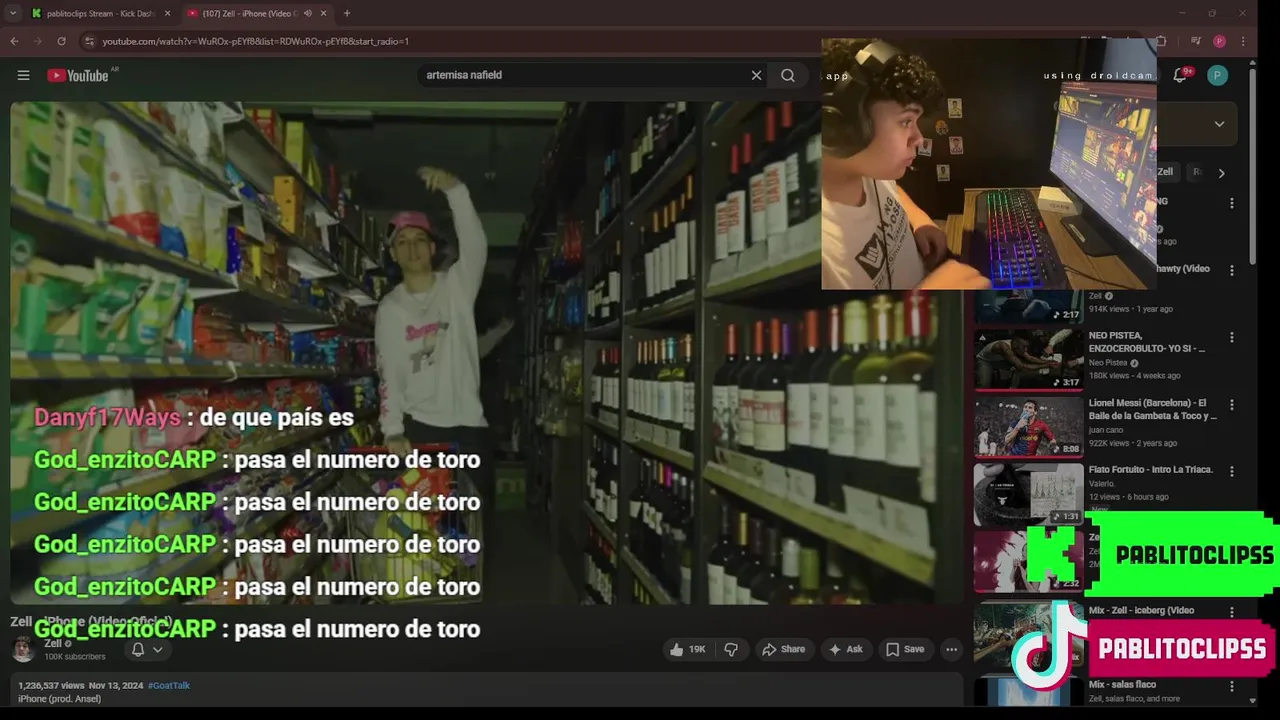Screen dimensions: 1280x720
Task: Clear the search text with the X icon
Action: point(756,75)
